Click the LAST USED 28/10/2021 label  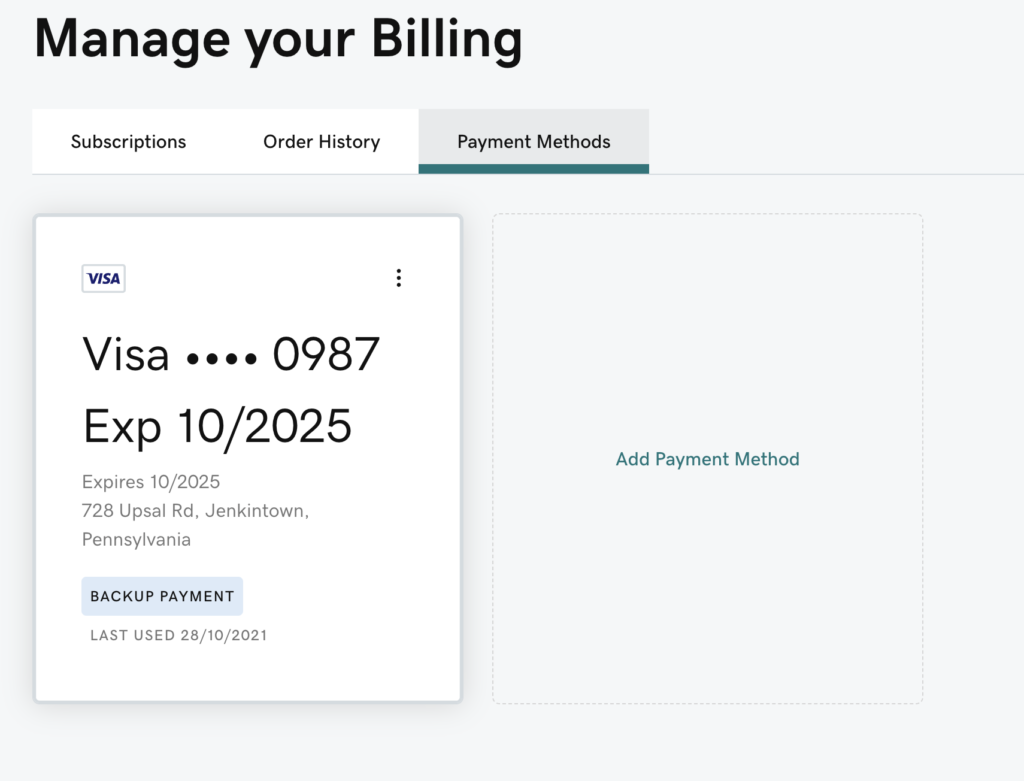tap(178, 635)
